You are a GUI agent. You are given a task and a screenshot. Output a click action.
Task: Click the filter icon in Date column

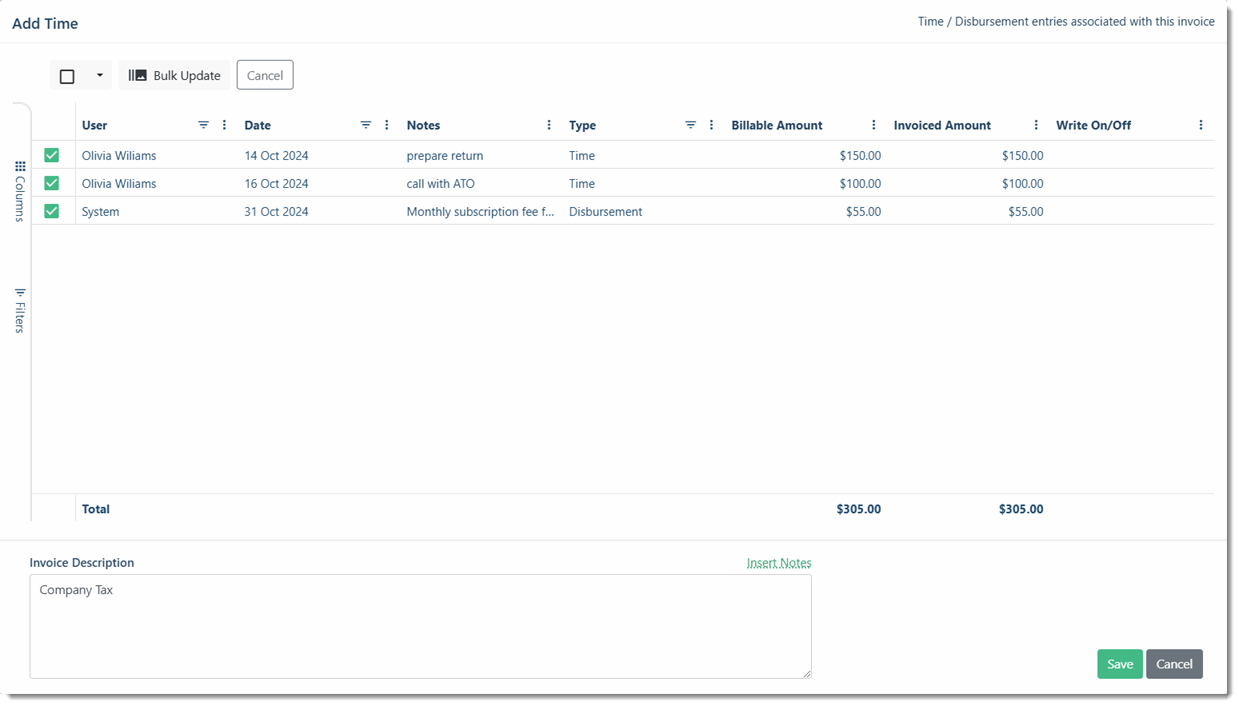coord(365,125)
